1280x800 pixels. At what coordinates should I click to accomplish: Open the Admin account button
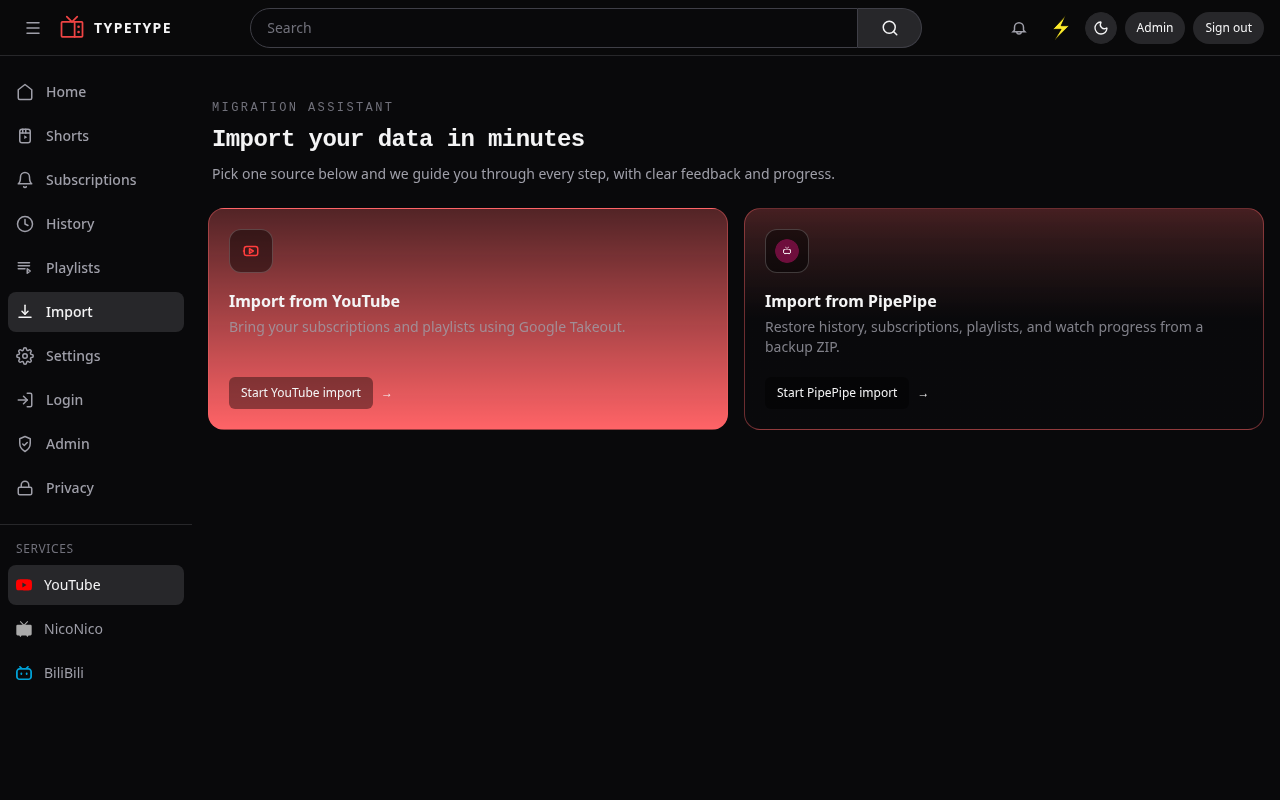coord(1155,28)
